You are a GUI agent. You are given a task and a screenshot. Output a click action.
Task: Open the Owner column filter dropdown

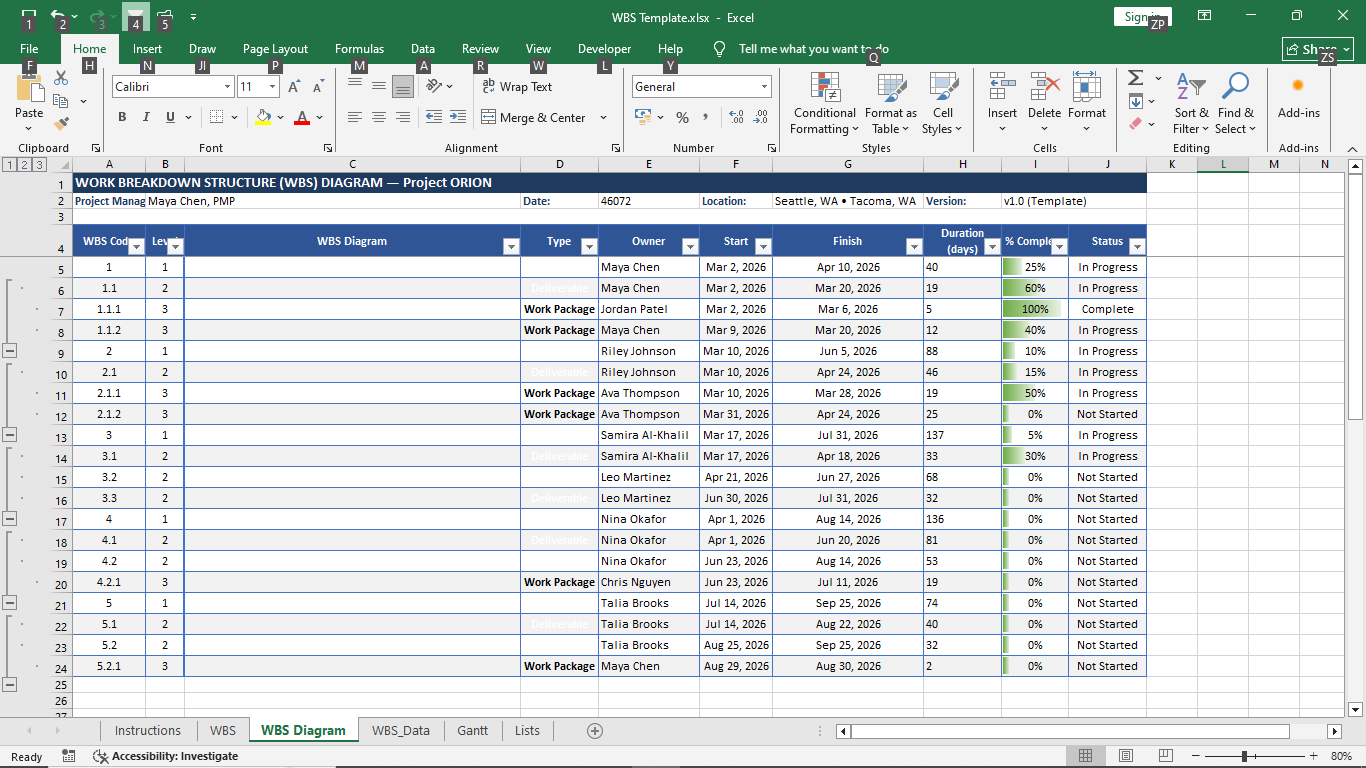click(689, 247)
